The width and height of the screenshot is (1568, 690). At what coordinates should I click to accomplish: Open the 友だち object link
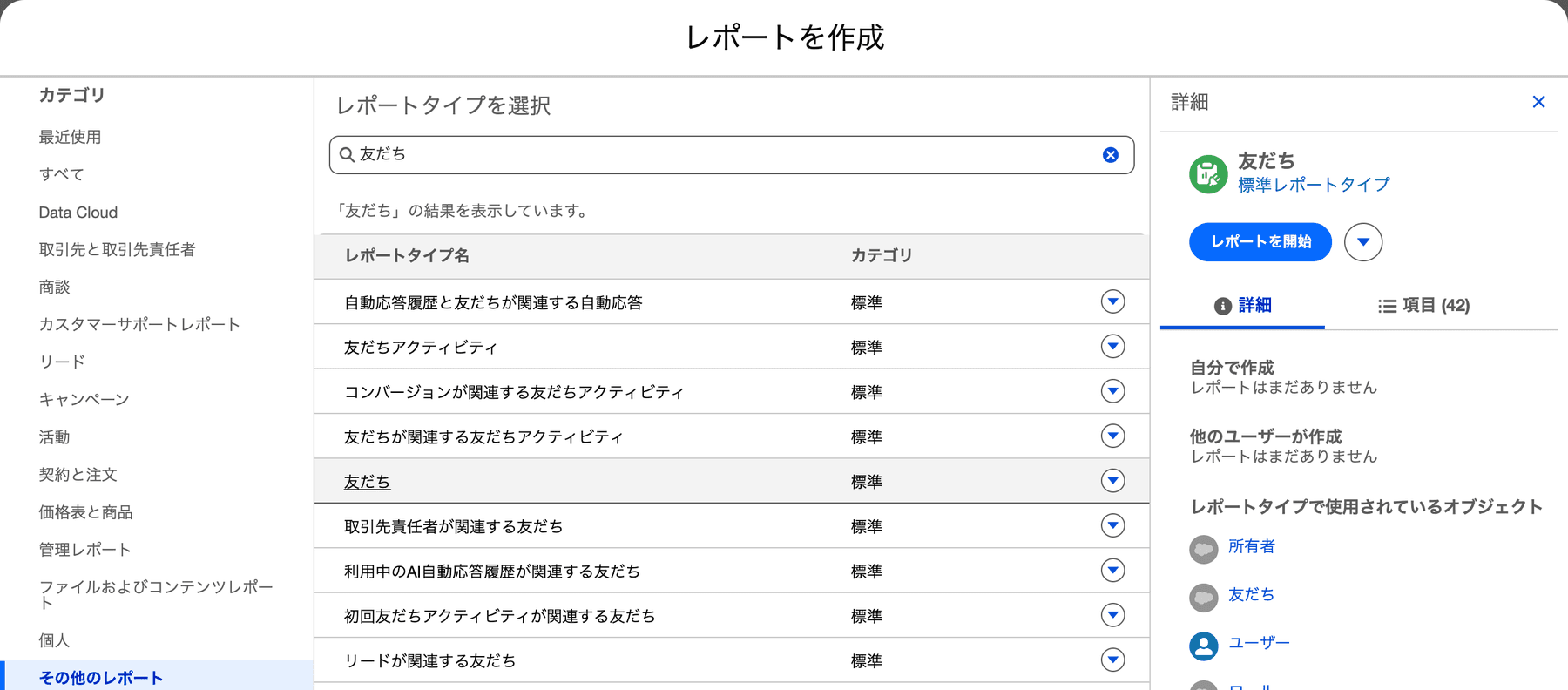pyautogui.click(x=1252, y=594)
